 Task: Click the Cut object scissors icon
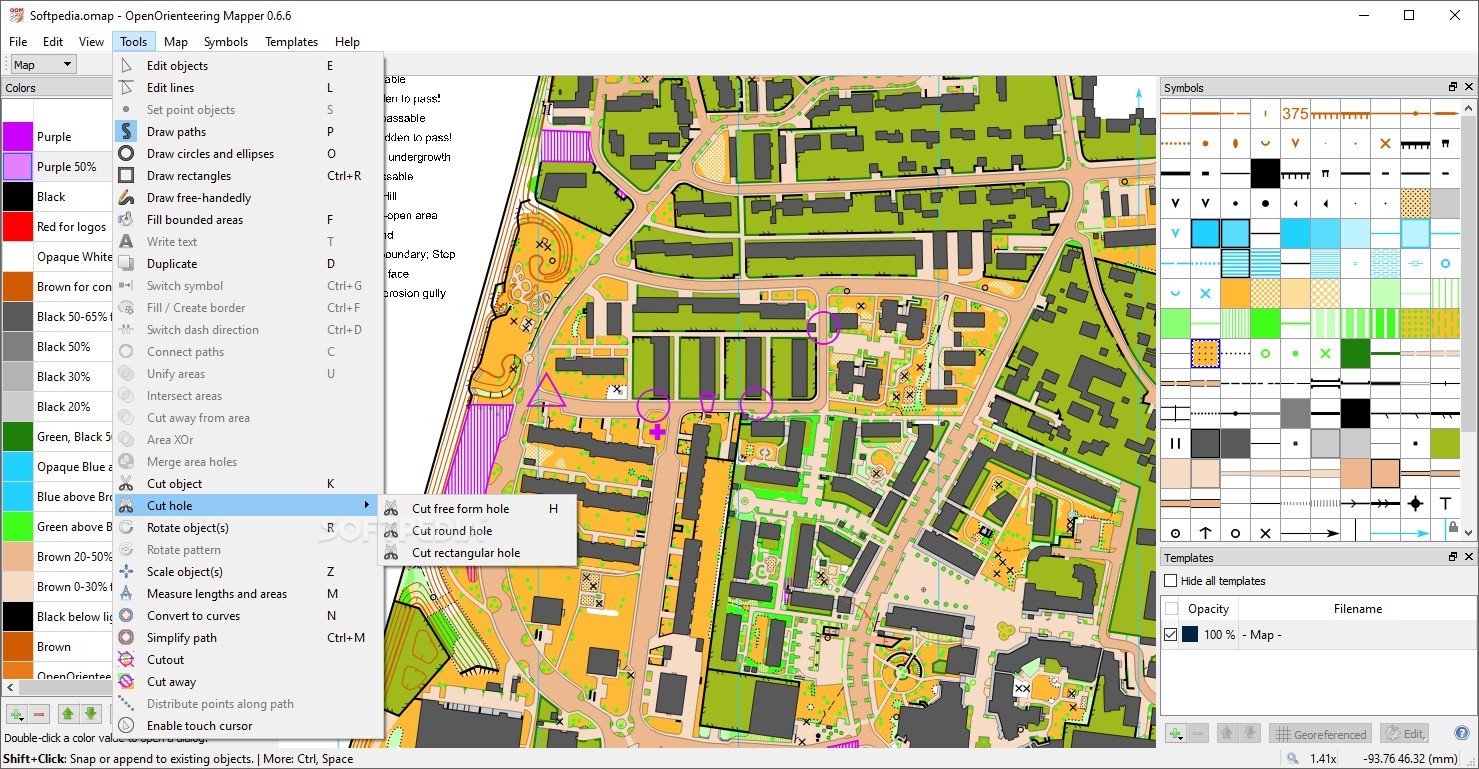click(126, 484)
